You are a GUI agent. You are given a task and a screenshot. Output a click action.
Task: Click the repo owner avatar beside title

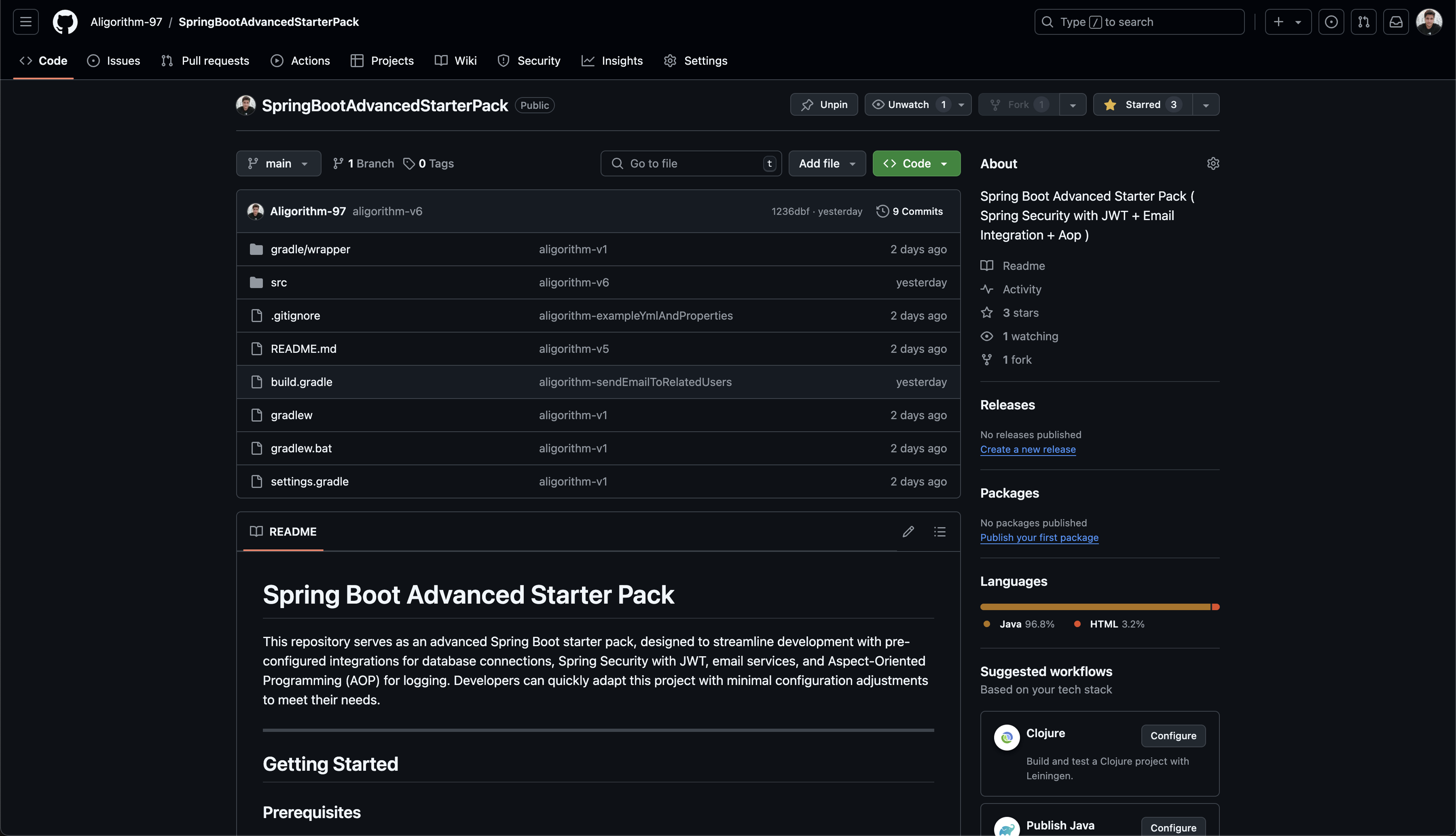(x=246, y=105)
